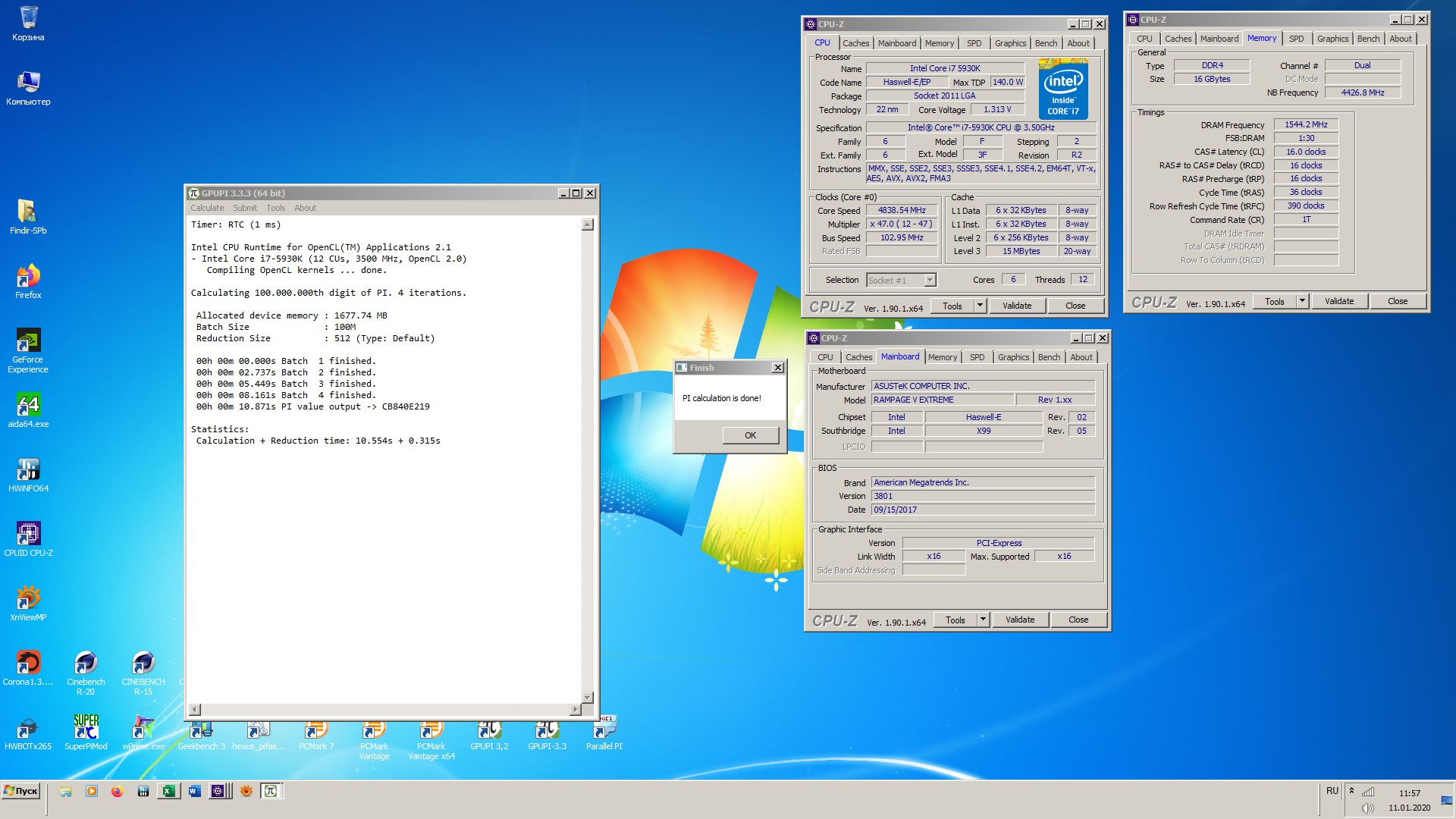Open Graphics tab in CPU-Z Mainboard window
The height and width of the screenshot is (819, 1456).
coord(1014,357)
